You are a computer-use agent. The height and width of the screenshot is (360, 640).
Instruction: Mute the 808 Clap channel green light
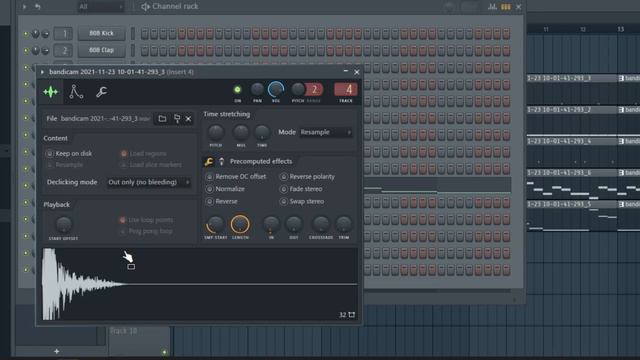pyautogui.click(x=26, y=50)
